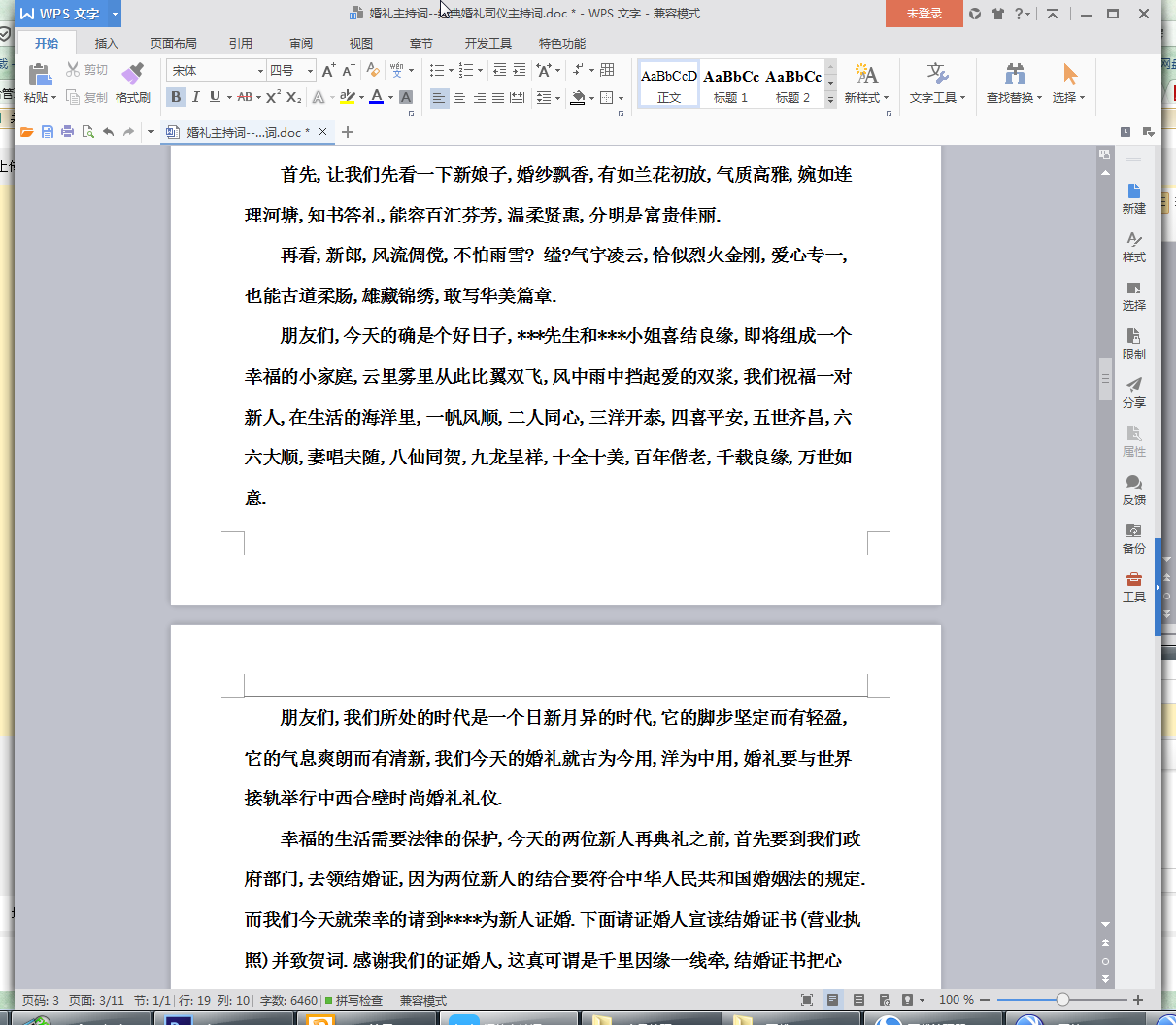Open the 插入 (Insert) ribbon tab
Viewport: 1176px width, 1025px height.
[x=106, y=43]
